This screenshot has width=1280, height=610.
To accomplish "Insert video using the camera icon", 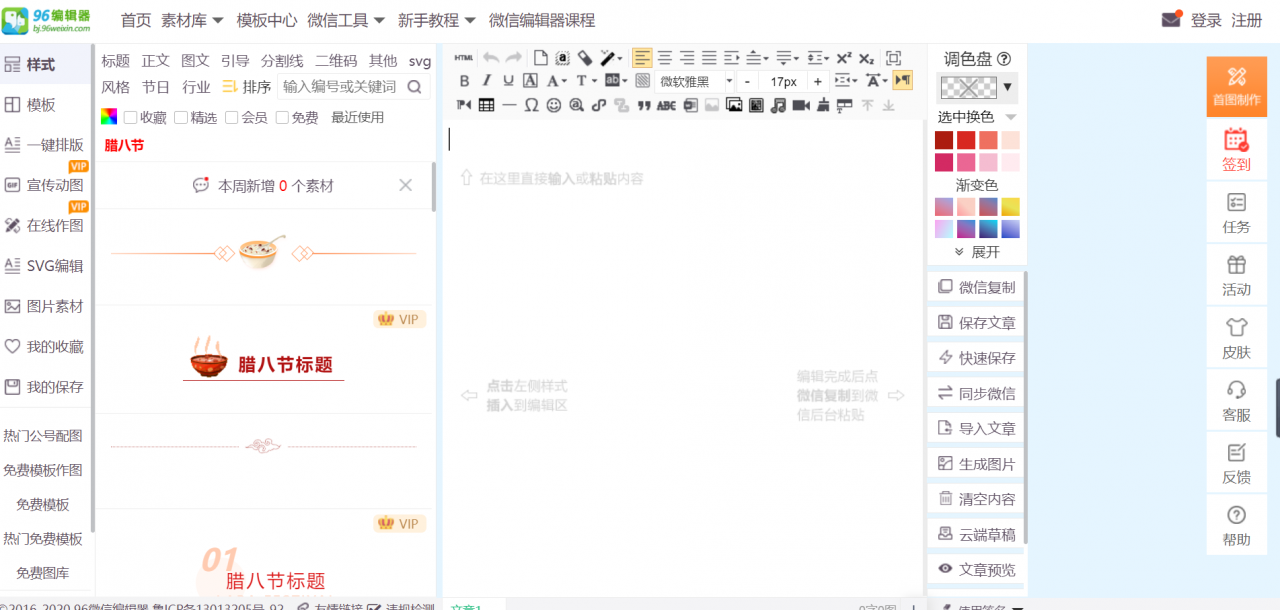I will 801,105.
